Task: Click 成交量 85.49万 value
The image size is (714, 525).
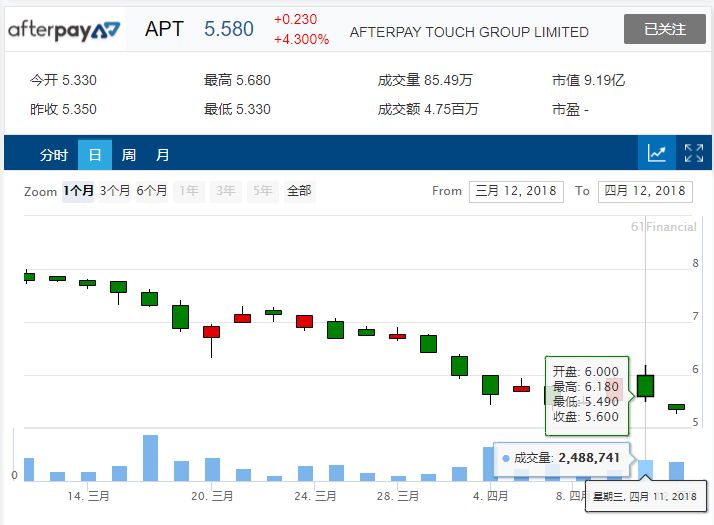Action: coord(425,81)
